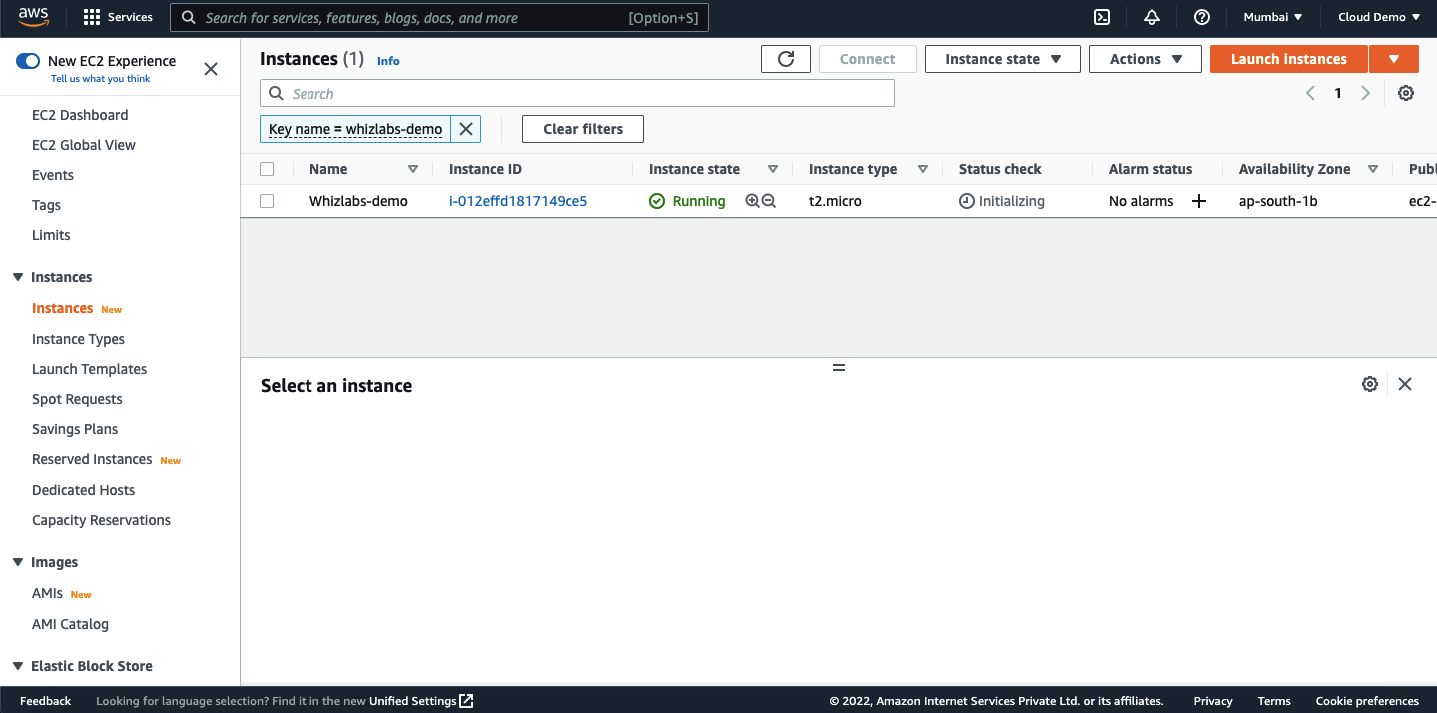Close the EC2 sidebar navigation
The height and width of the screenshot is (713, 1437).
(x=211, y=69)
